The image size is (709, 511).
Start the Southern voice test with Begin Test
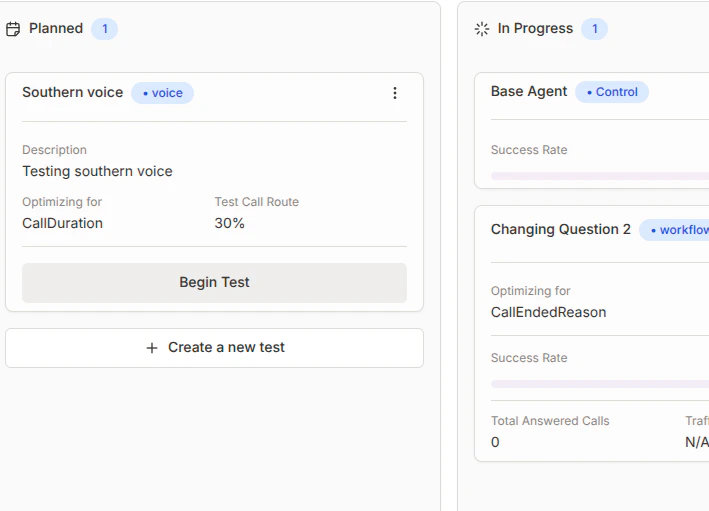(x=214, y=283)
